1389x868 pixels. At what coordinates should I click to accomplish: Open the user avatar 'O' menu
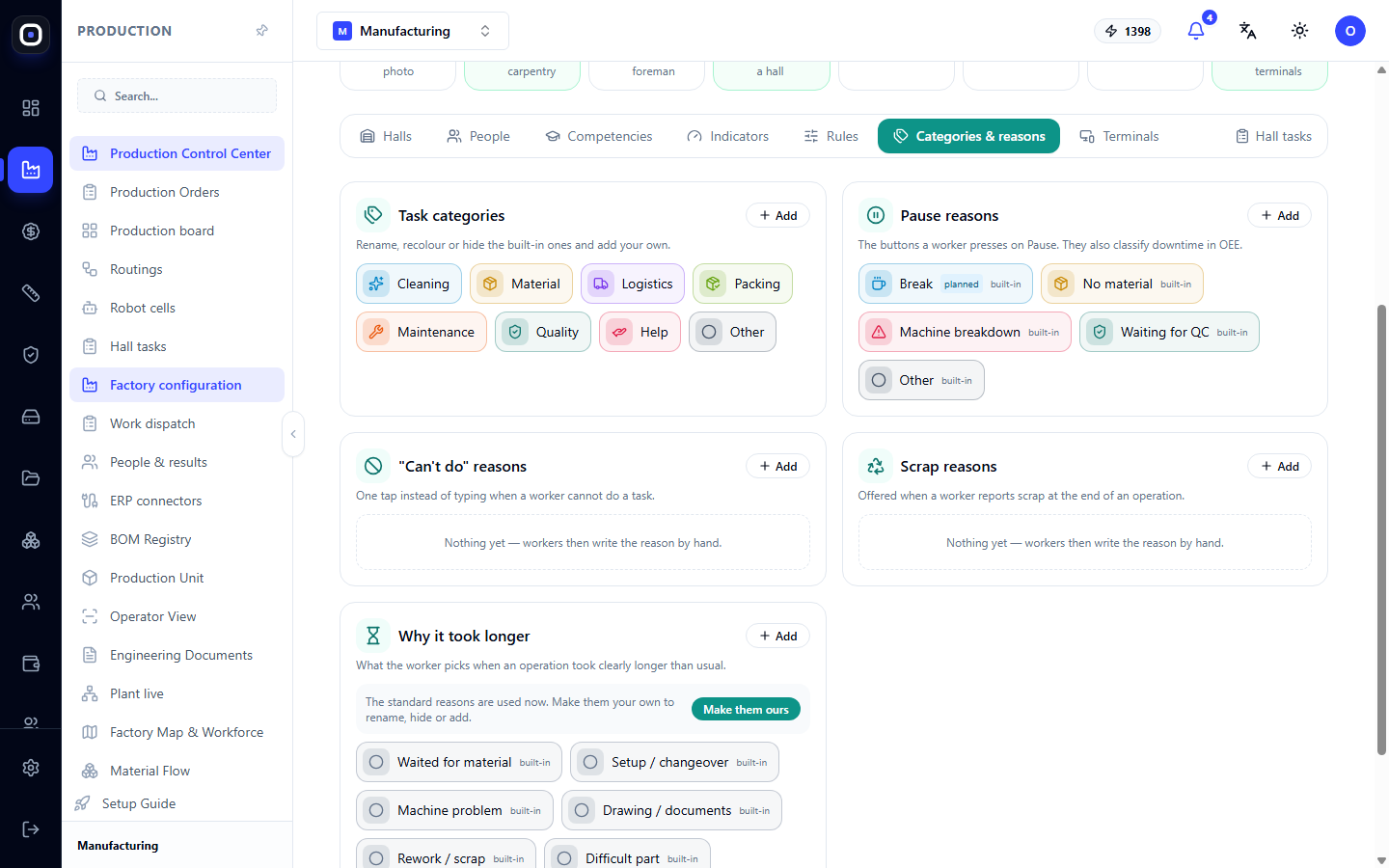(1350, 31)
